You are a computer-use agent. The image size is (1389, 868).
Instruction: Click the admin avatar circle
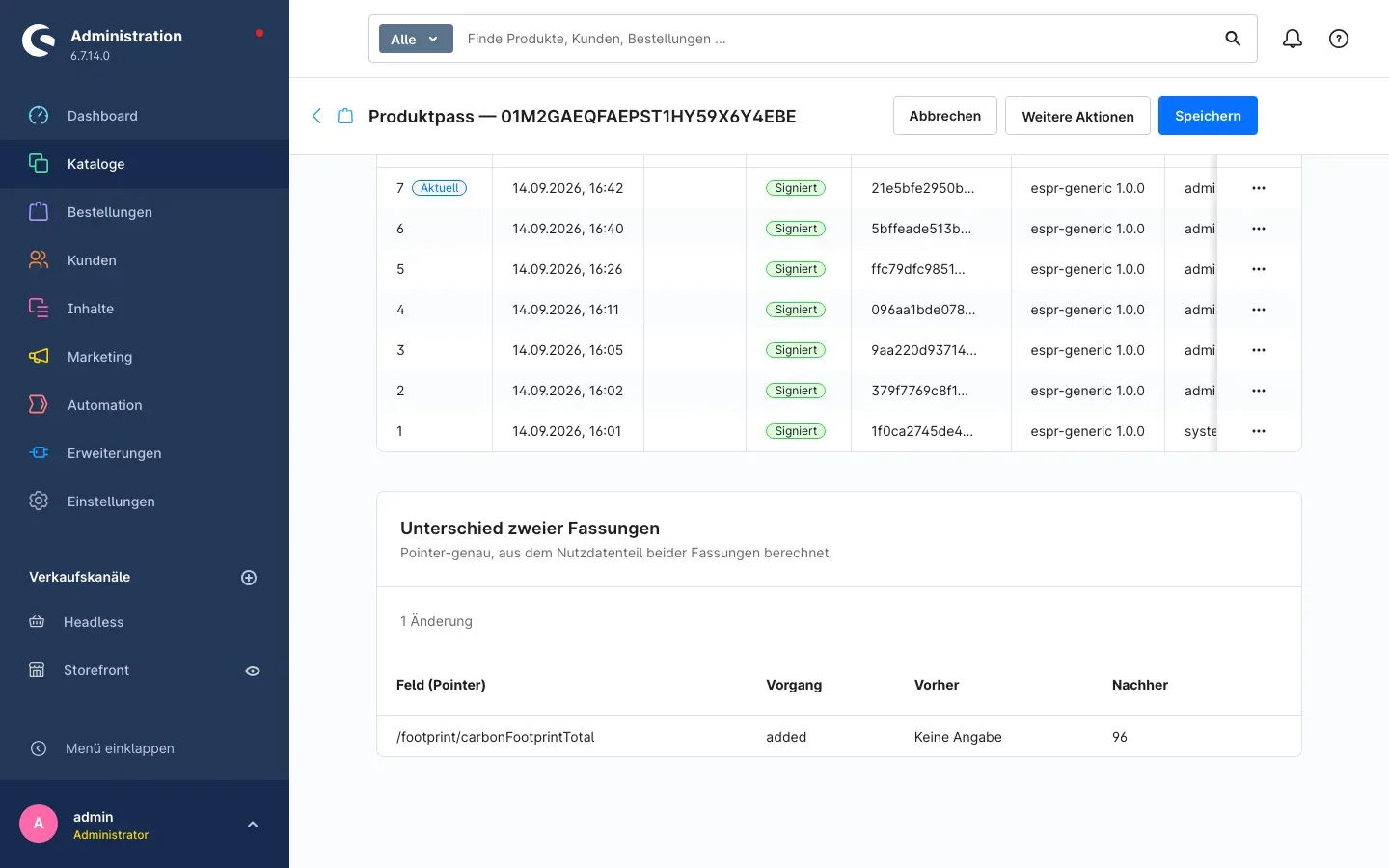point(39,824)
